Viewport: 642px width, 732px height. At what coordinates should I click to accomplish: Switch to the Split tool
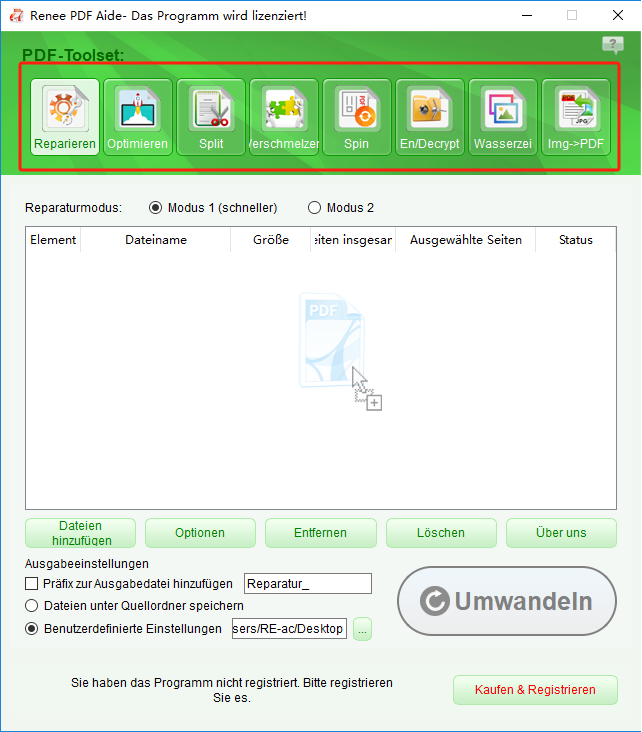(x=211, y=117)
